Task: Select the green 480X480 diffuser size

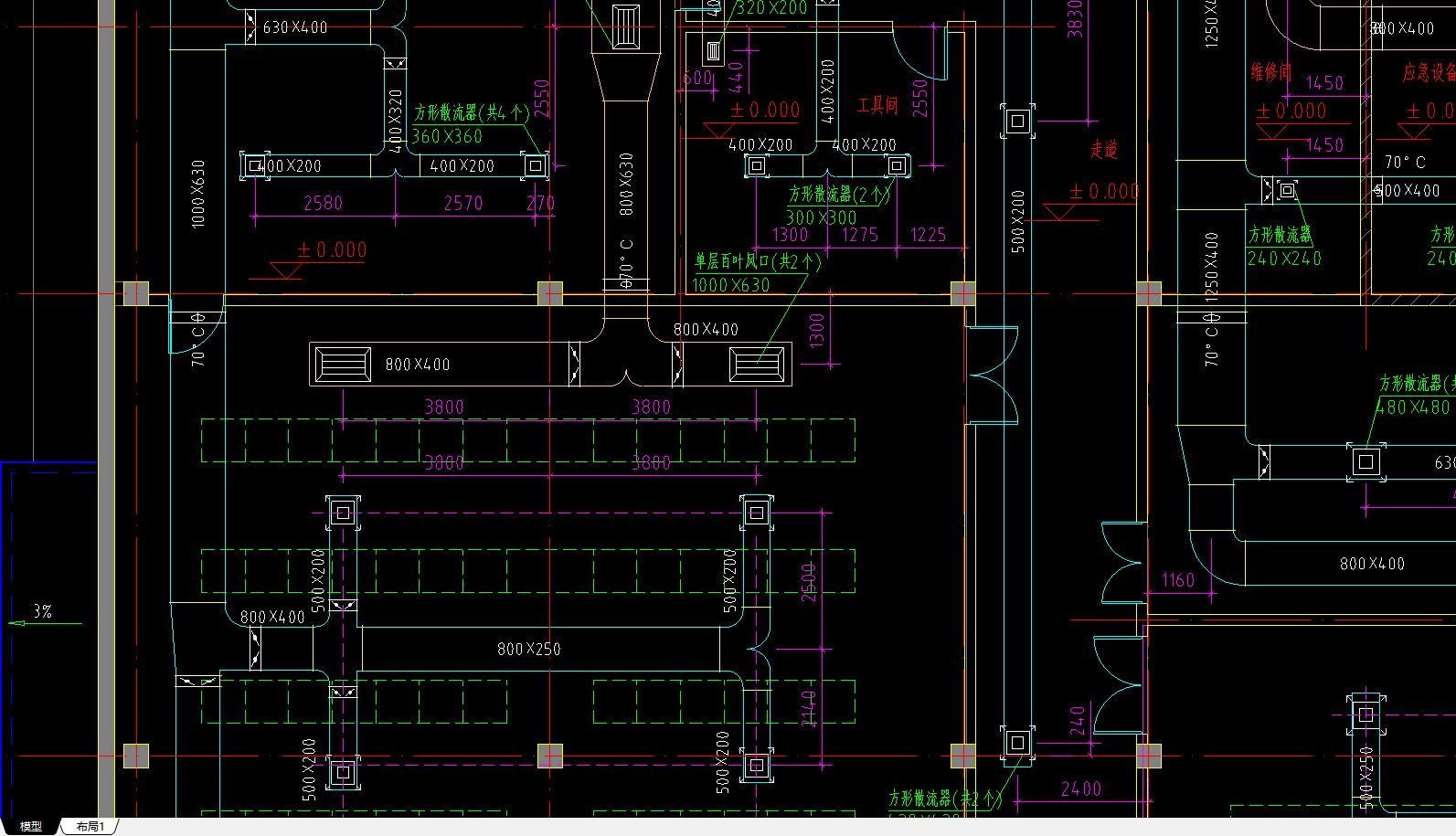Action: tap(1413, 407)
